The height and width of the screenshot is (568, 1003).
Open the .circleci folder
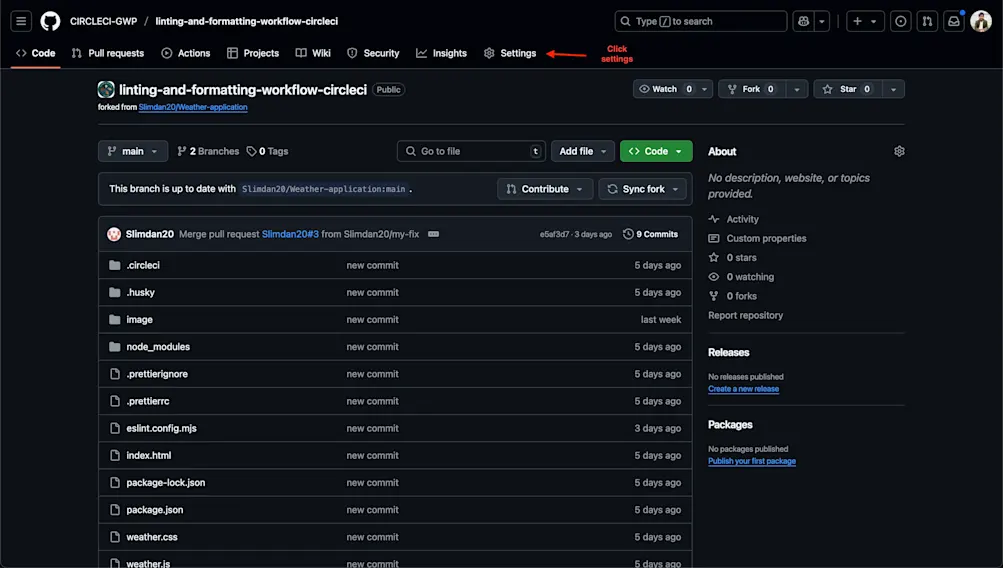(143, 265)
